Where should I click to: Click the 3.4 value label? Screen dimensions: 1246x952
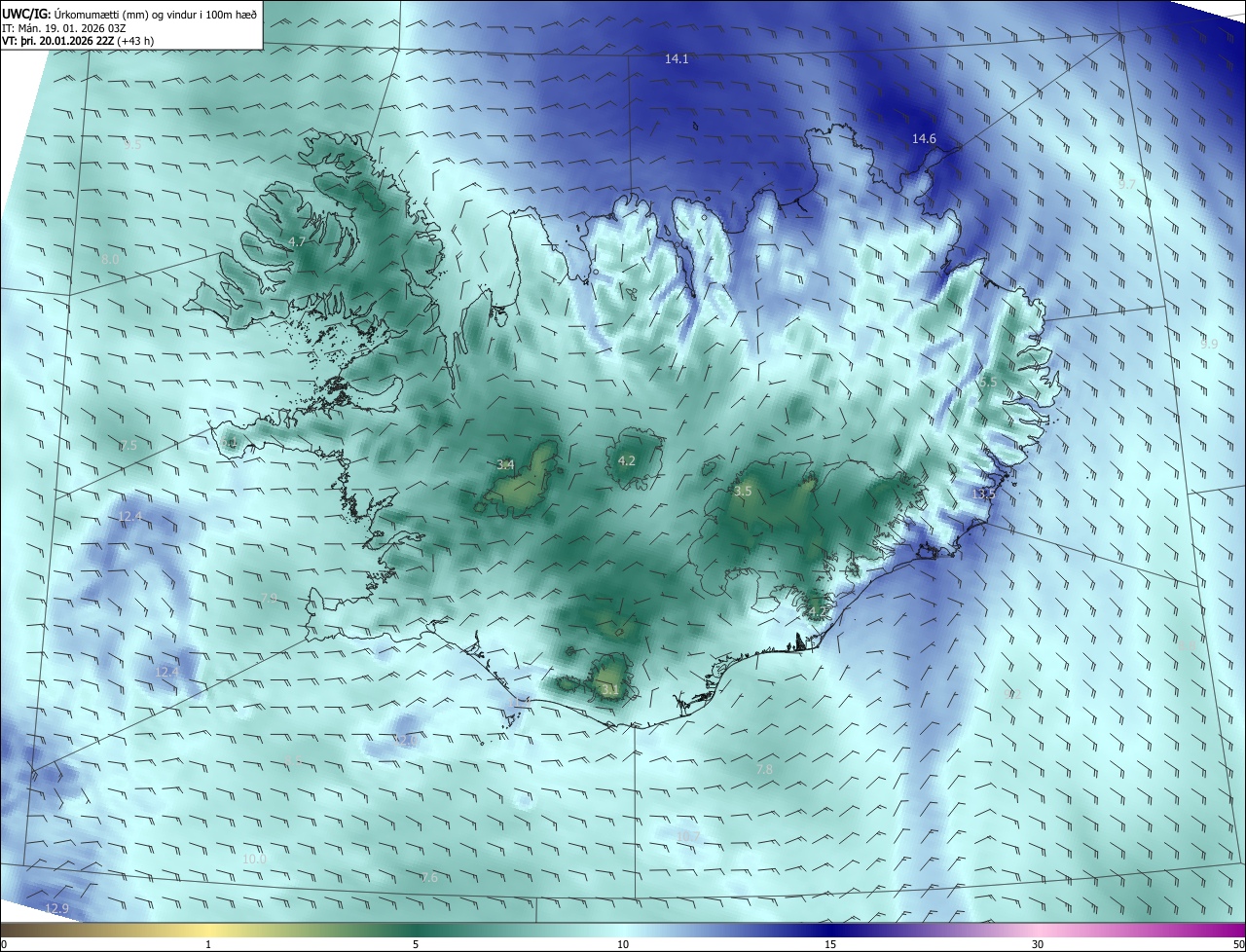point(505,465)
